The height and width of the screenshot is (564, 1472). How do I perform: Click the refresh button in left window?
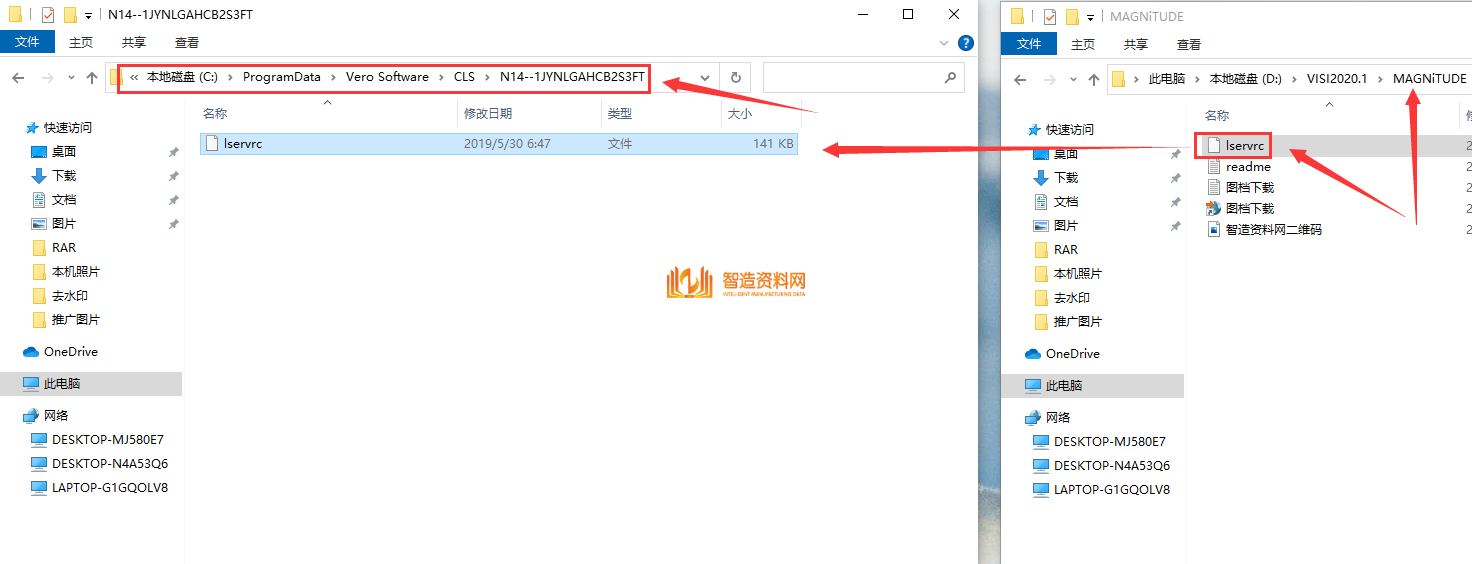pos(735,78)
